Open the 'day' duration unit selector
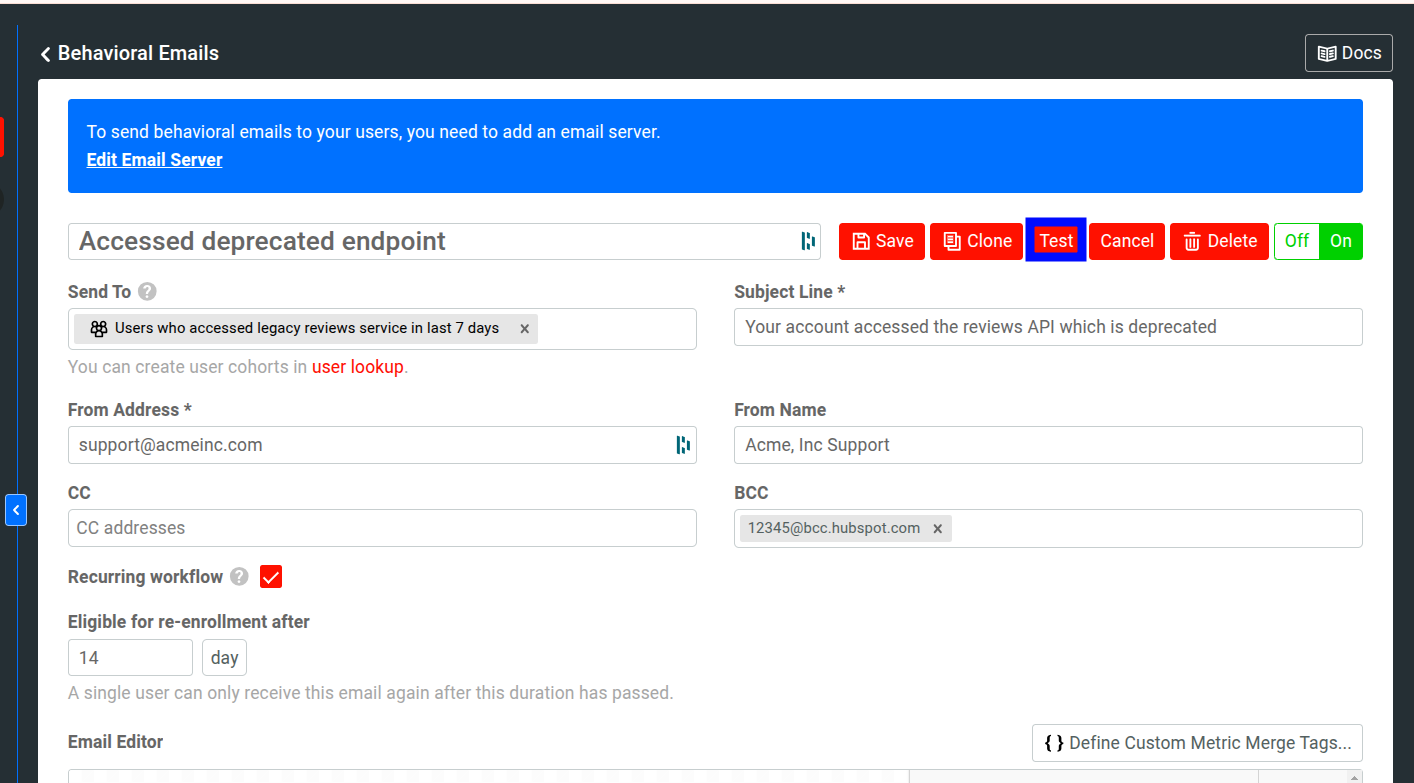This screenshot has width=1414, height=783. 224,657
